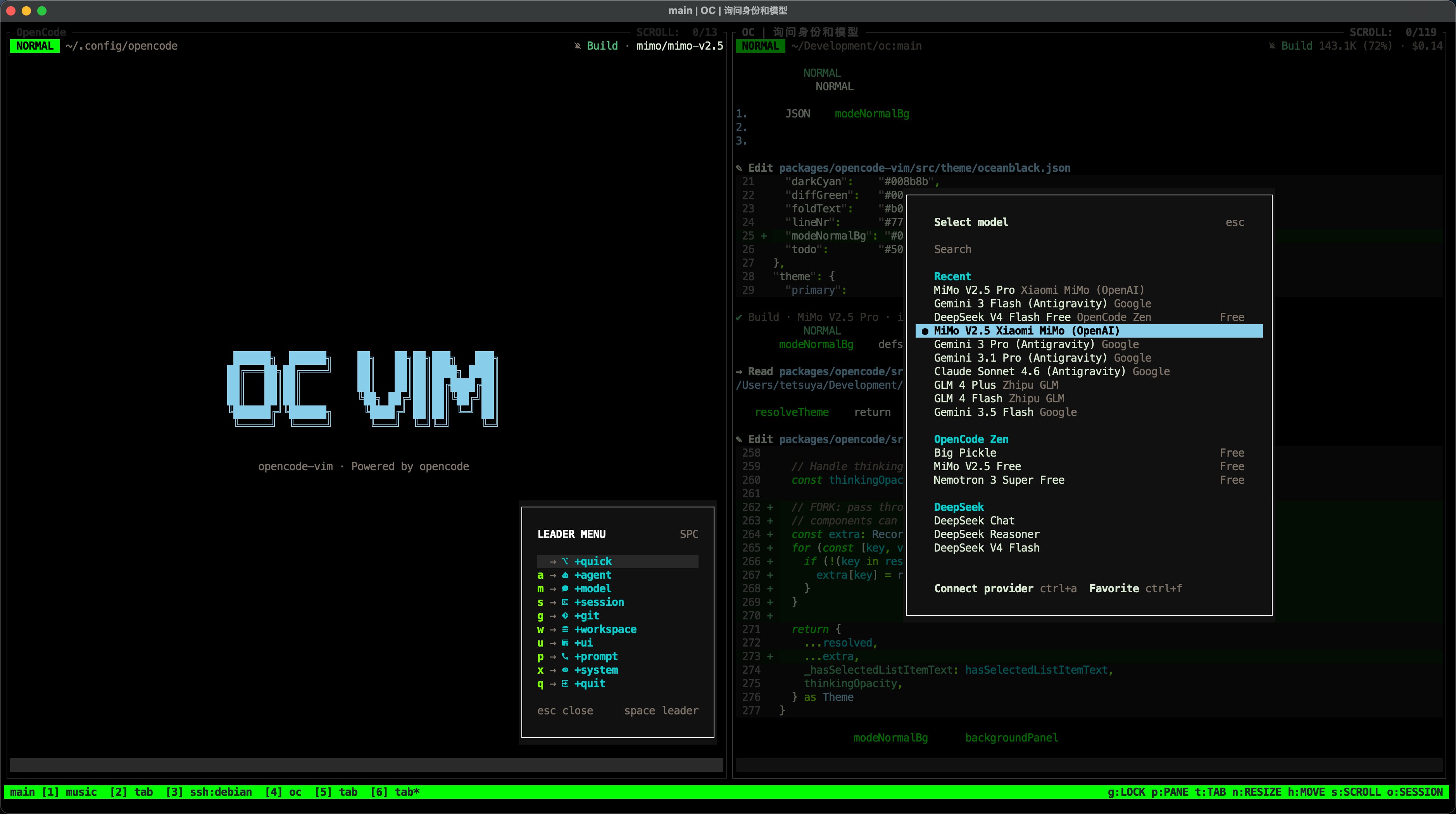Click the agent robot icon in Leader Menu
The height and width of the screenshot is (814, 1456).
[x=565, y=575]
